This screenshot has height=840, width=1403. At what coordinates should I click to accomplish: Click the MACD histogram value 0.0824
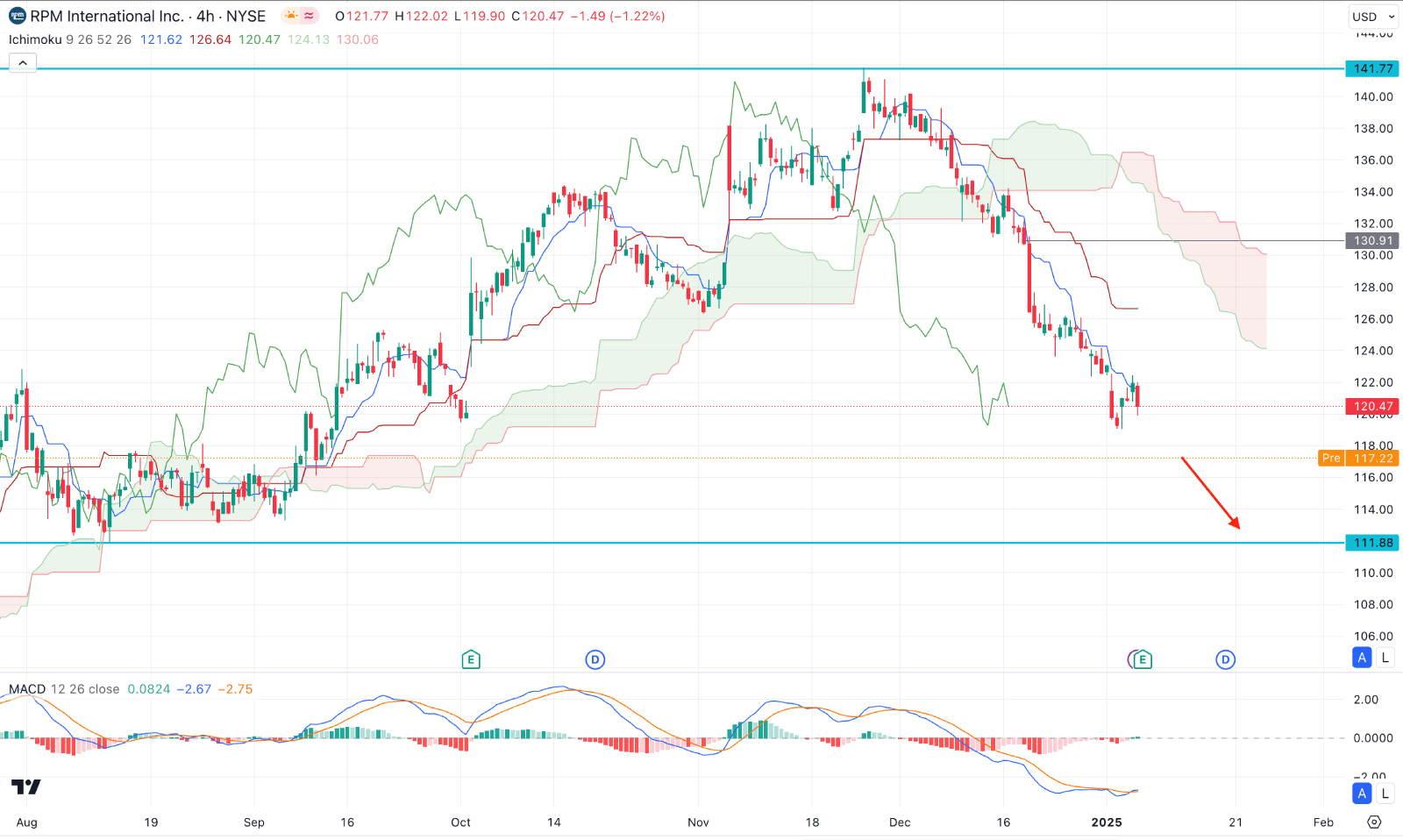click(149, 689)
